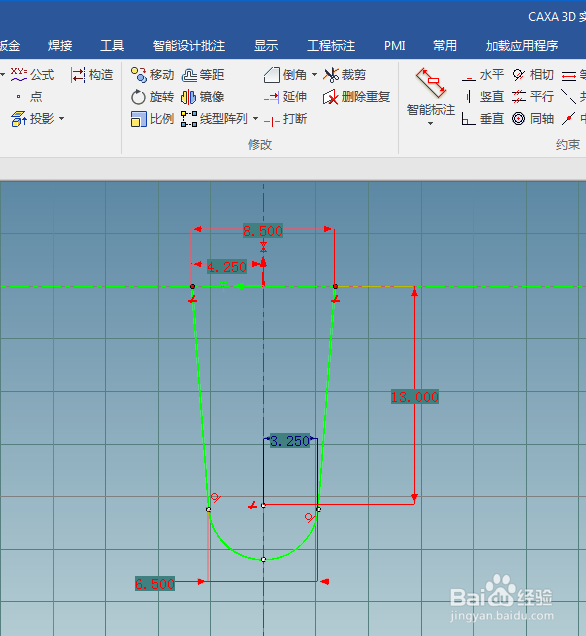This screenshot has width=586, height=636.
Task: Select the 移动 (move) tool
Action: click(x=152, y=75)
